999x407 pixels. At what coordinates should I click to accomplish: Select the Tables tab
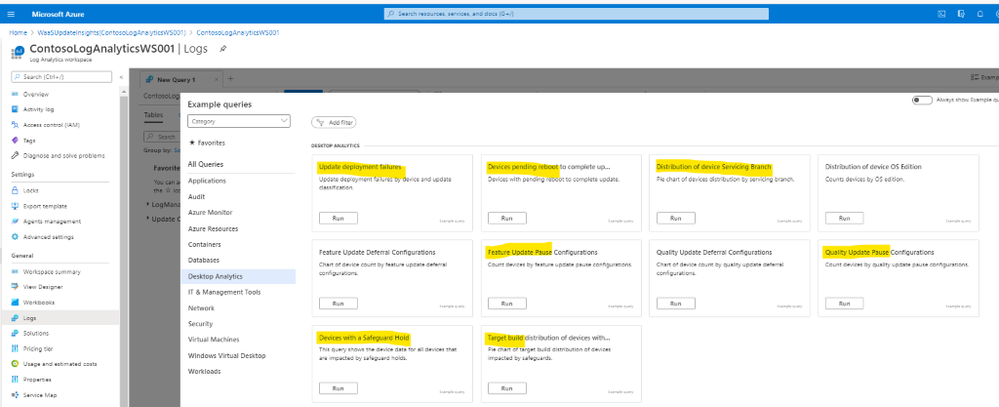point(153,115)
